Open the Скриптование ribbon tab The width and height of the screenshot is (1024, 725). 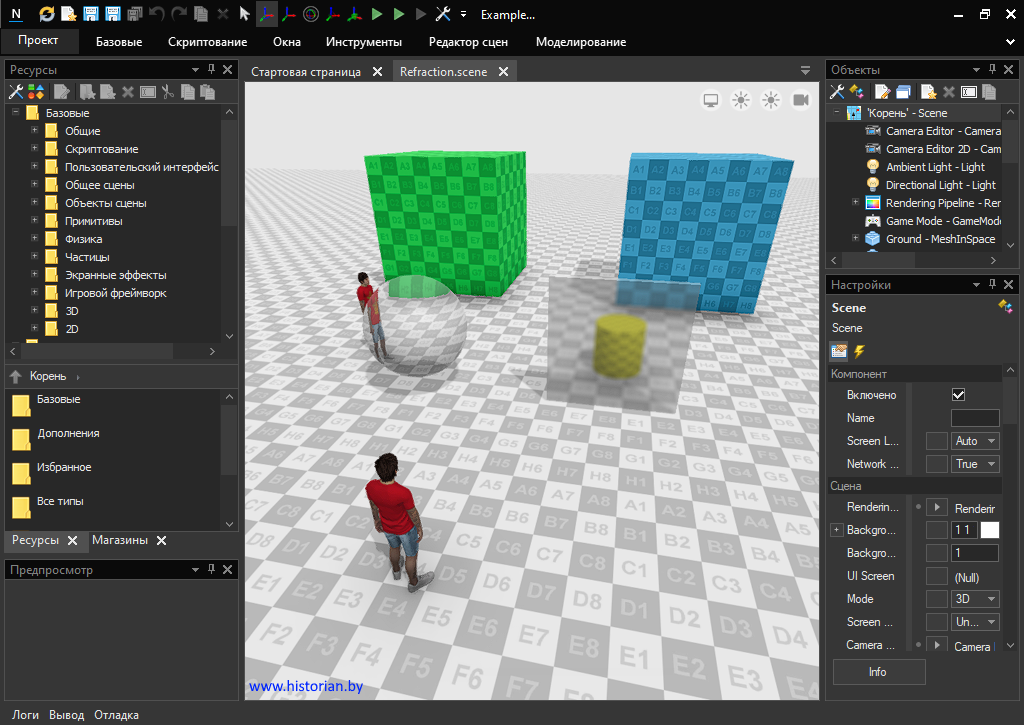coord(207,42)
